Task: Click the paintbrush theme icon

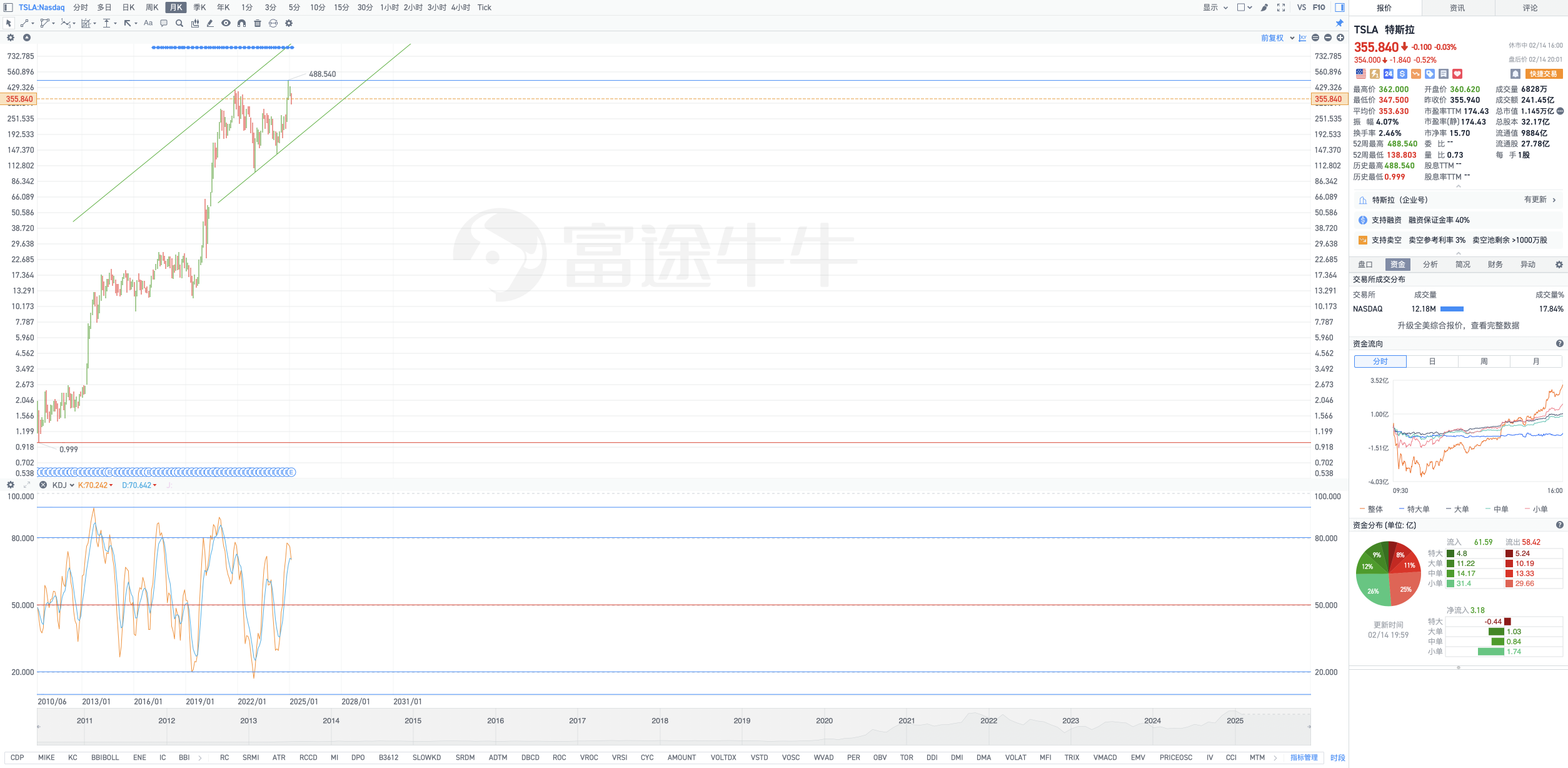Action: (1264, 8)
